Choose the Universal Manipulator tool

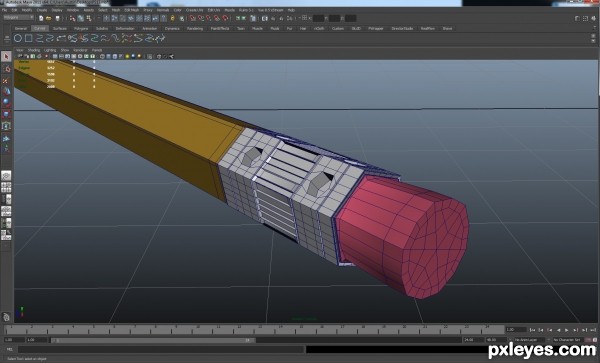pyautogui.click(x=6, y=126)
